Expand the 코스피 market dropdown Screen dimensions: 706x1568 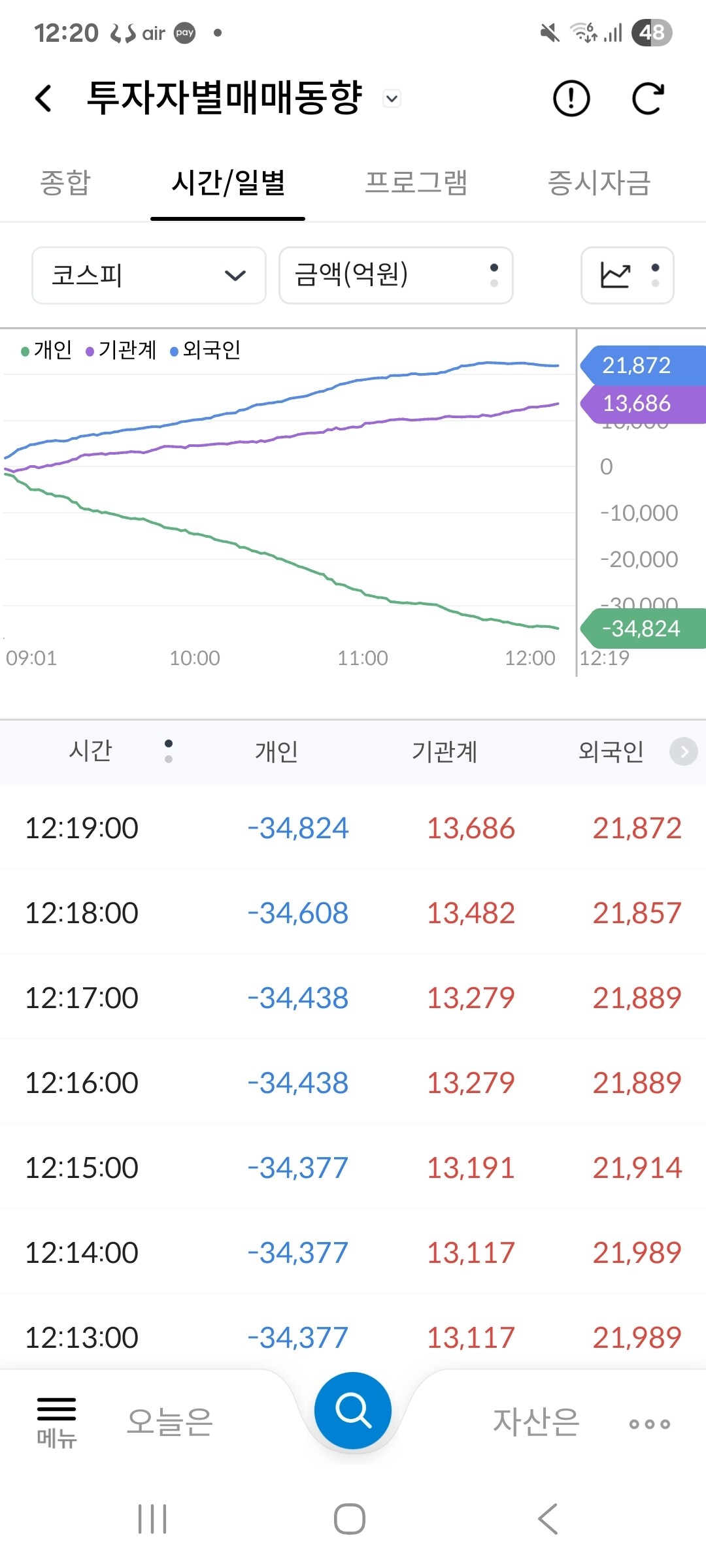click(x=149, y=275)
